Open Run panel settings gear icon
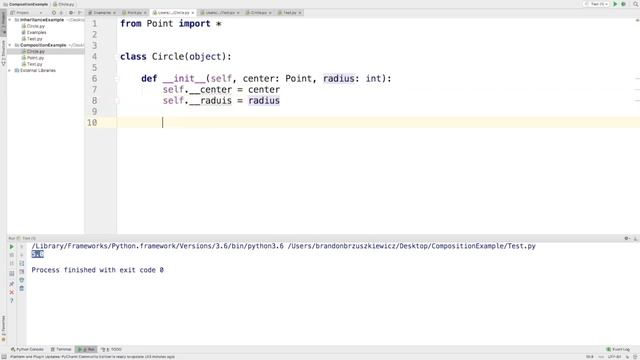The width and height of the screenshot is (640, 360). click(627, 238)
